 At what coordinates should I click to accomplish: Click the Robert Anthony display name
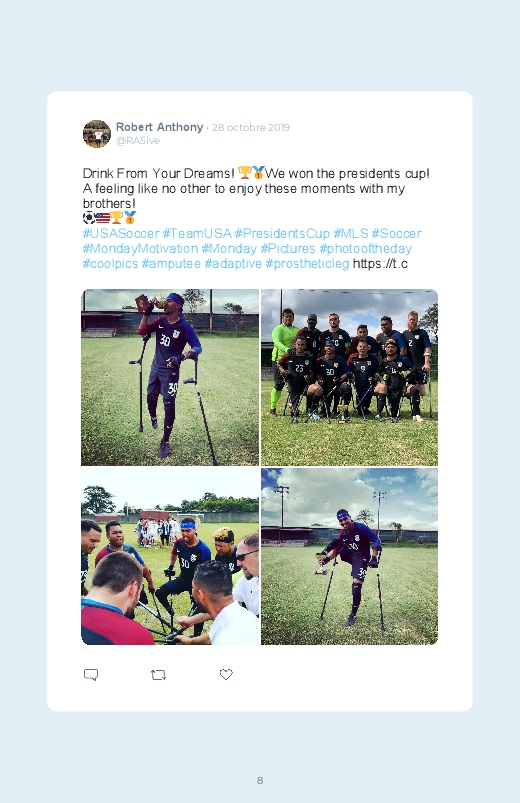pos(159,127)
